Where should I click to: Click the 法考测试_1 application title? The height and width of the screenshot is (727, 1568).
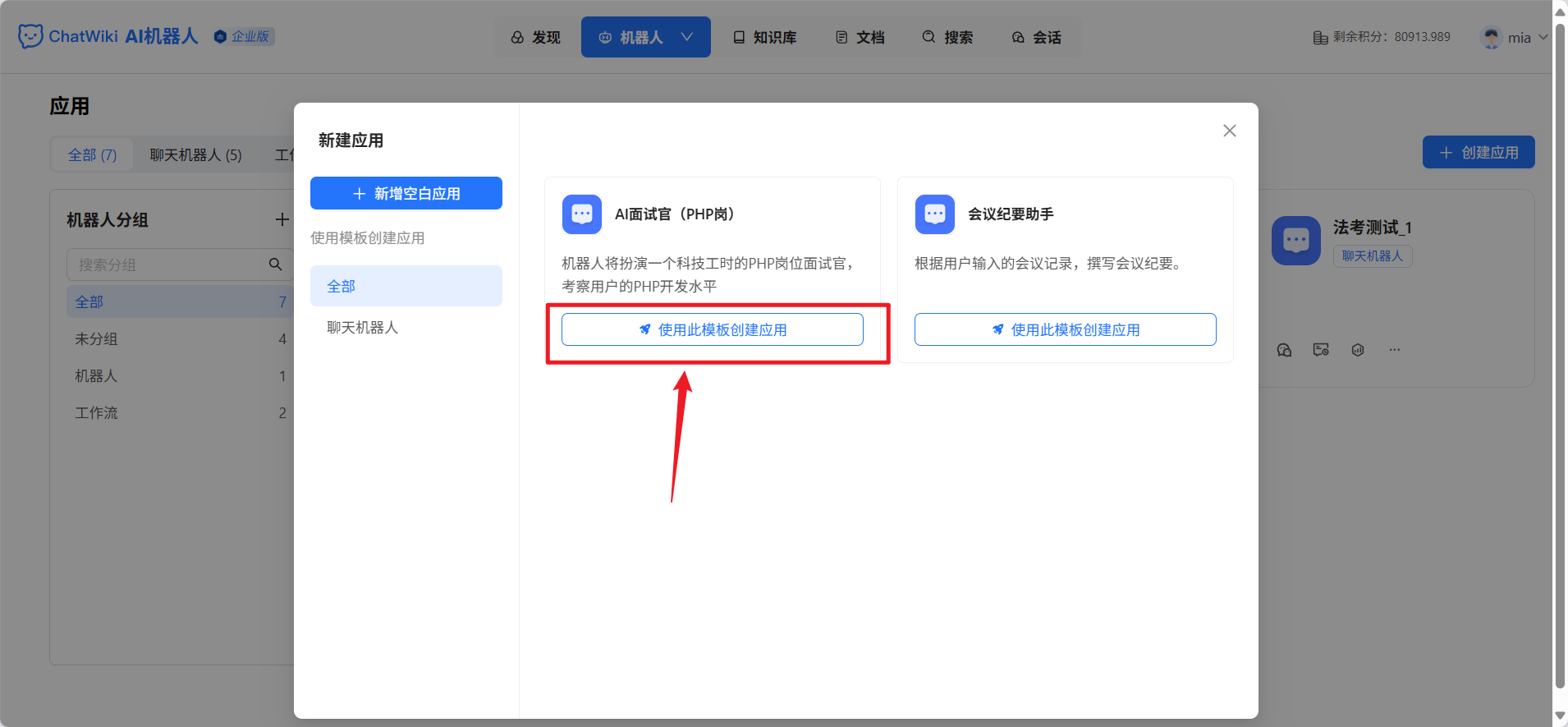(x=1373, y=228)
